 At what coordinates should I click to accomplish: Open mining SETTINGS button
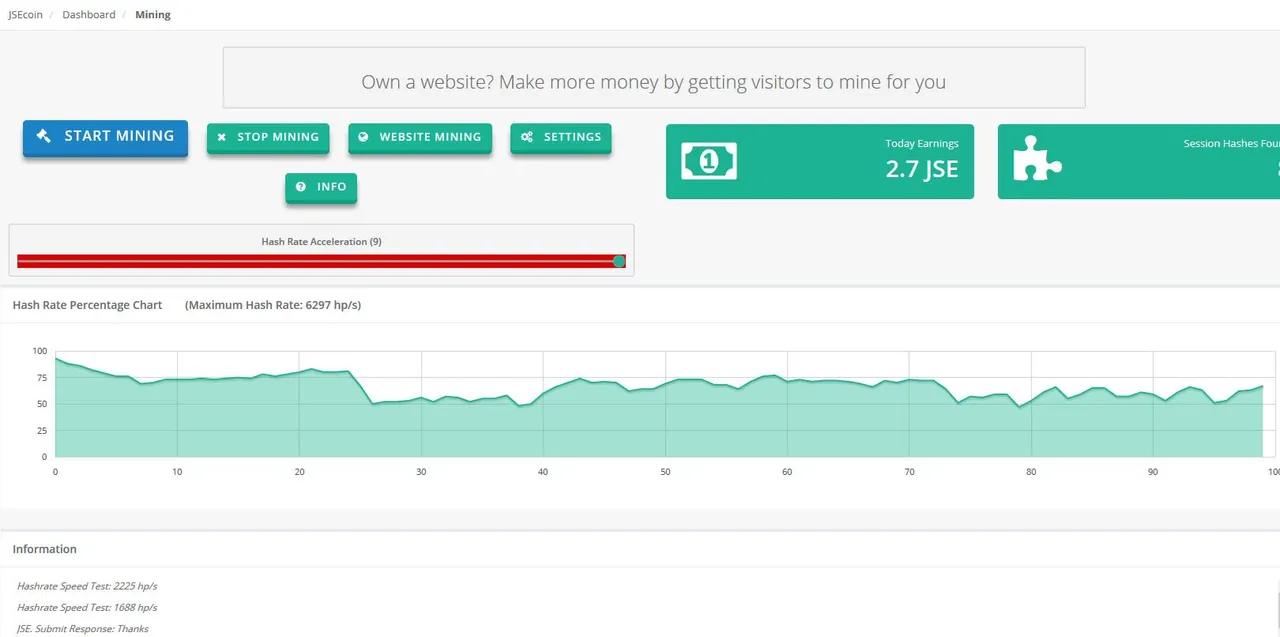tap(561, 137)
